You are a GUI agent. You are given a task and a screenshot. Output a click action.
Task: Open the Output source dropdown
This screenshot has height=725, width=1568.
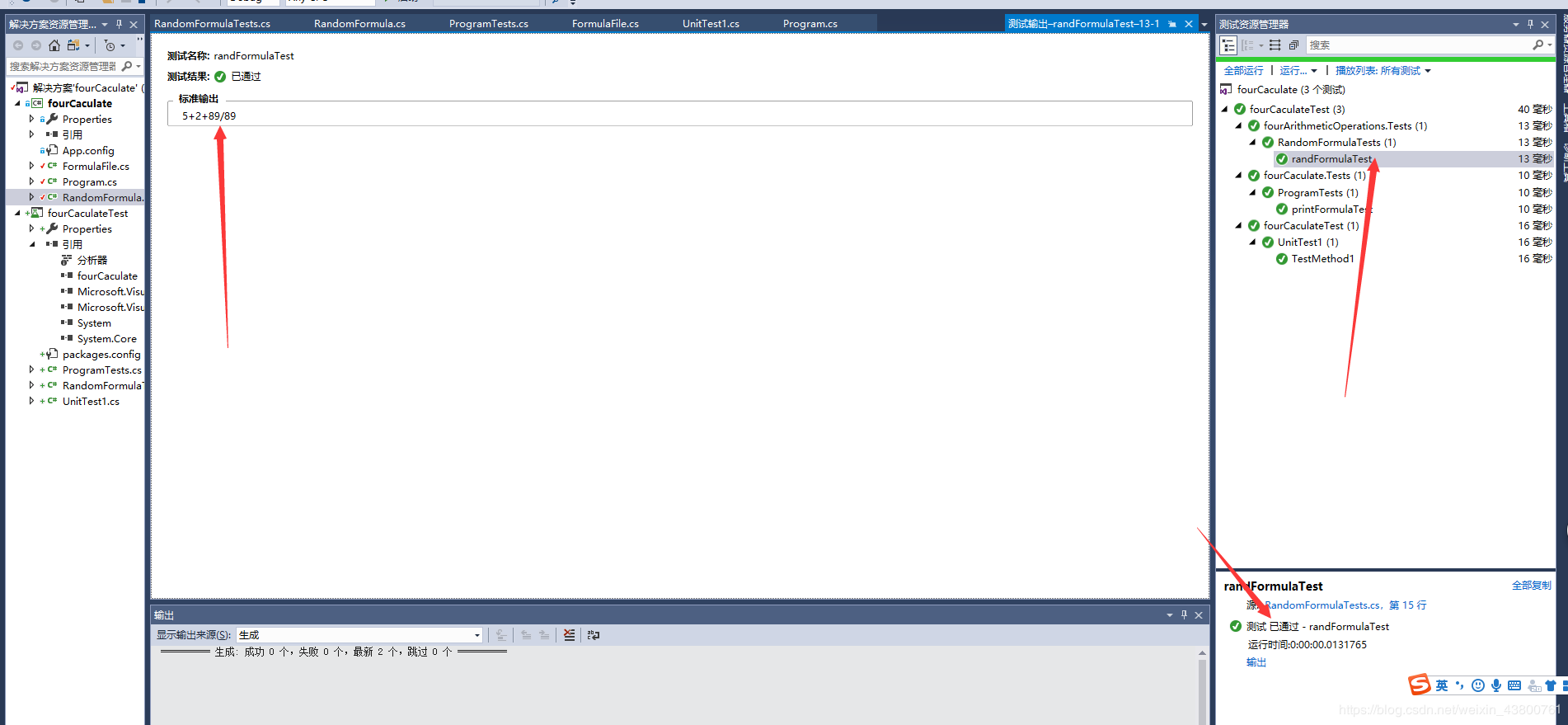click(x=477, y=635)
